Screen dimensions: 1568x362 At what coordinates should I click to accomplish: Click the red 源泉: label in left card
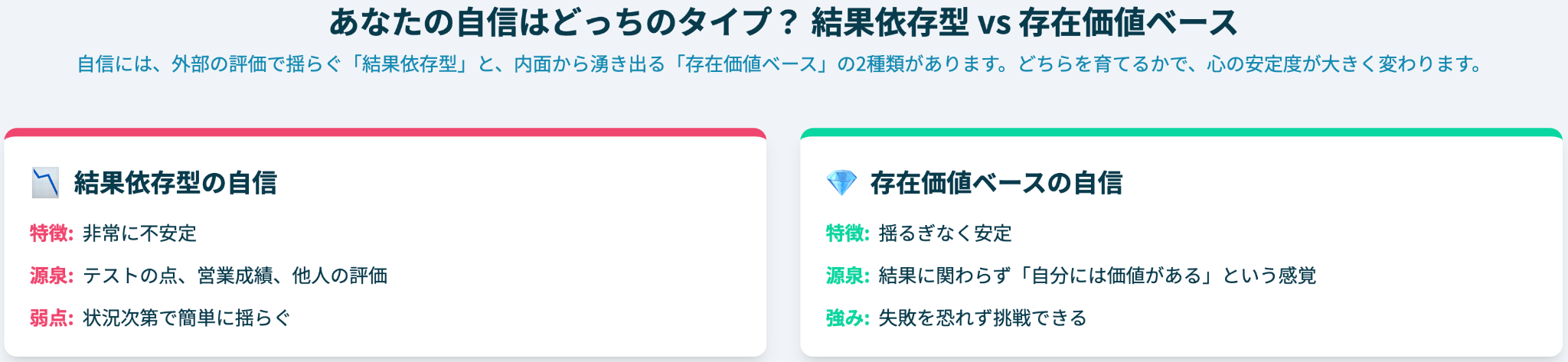tap(51, 276)
